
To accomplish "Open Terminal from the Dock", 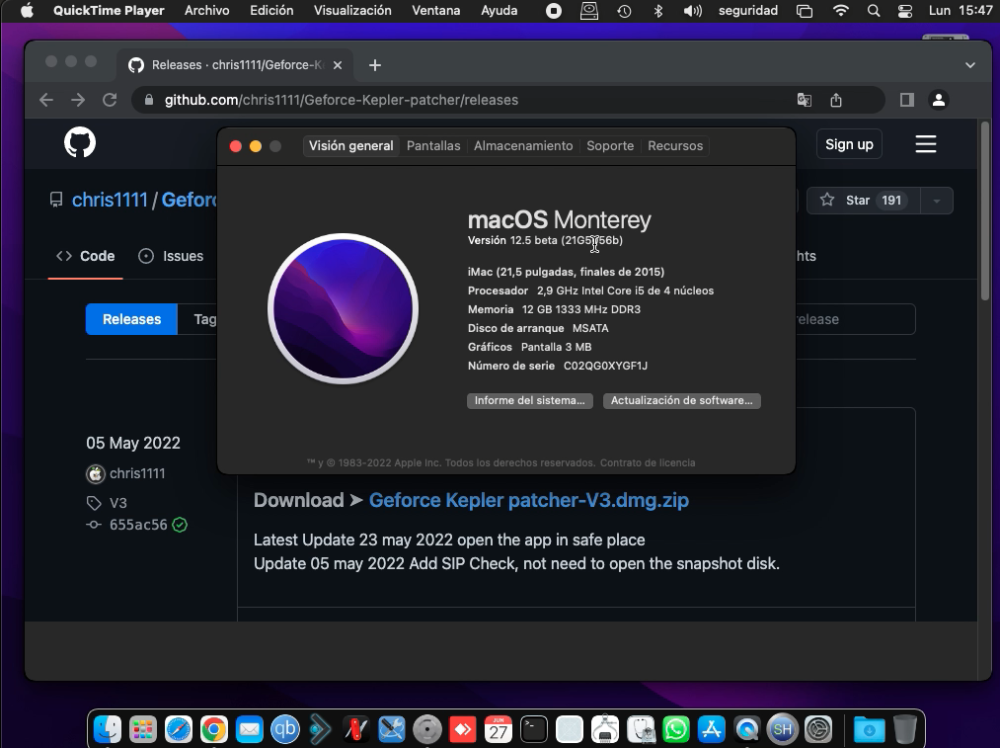I will [534, 729].
